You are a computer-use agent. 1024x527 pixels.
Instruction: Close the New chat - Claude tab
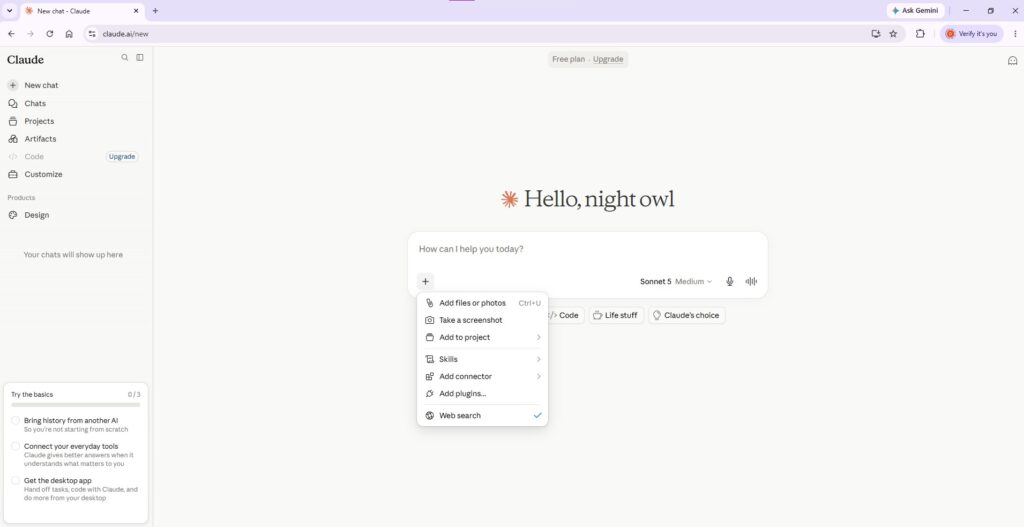point(138,10)
